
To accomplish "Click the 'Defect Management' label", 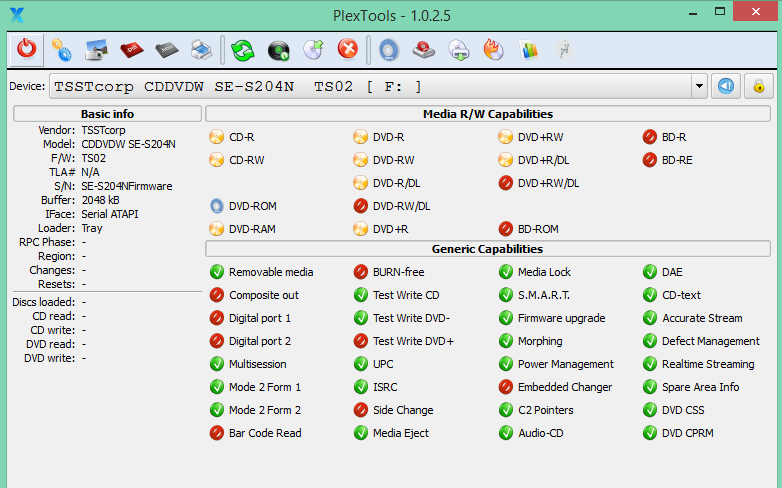I will pos(711,341).
